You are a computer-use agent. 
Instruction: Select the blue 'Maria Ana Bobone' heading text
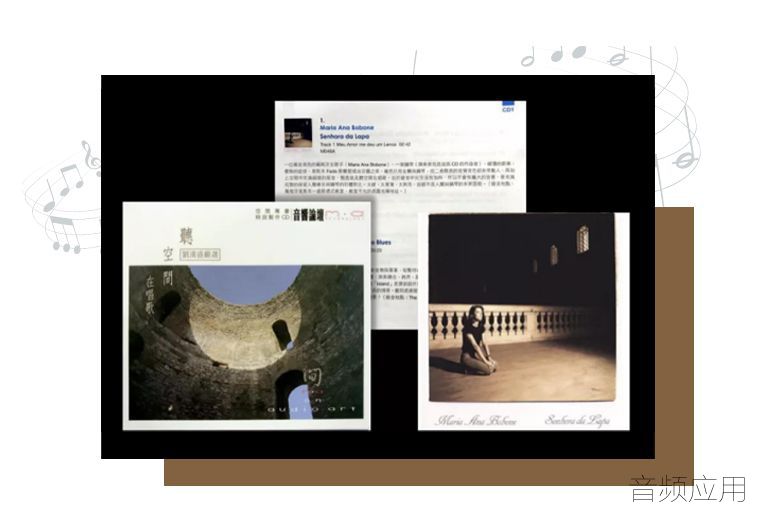(347, 128)
